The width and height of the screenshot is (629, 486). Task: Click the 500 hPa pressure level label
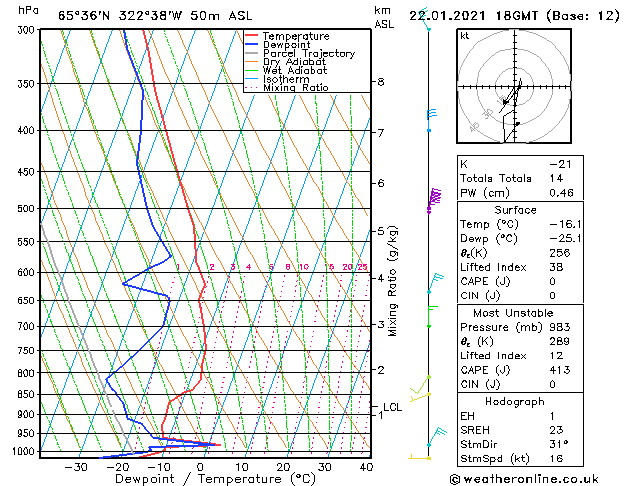coord(26,209)
